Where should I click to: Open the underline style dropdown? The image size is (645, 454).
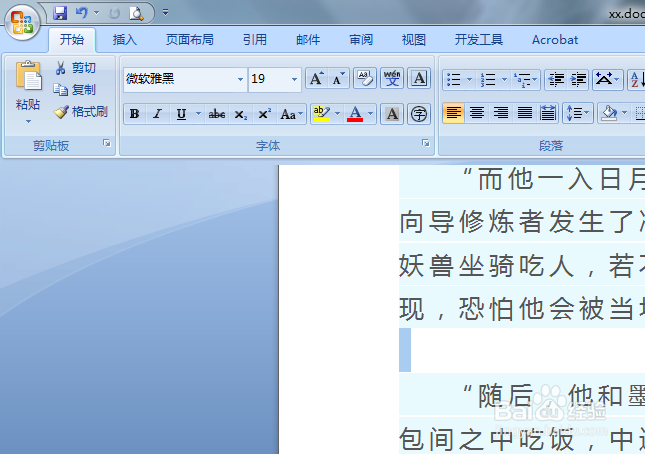pos(198,114)
